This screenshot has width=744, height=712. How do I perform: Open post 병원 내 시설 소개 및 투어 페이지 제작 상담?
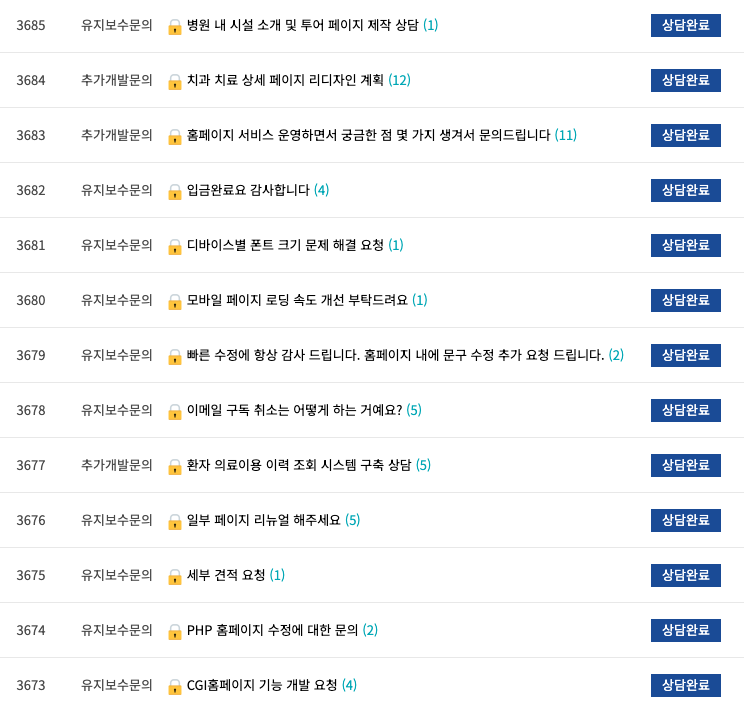pyautogui.click(x=302, y=25)
